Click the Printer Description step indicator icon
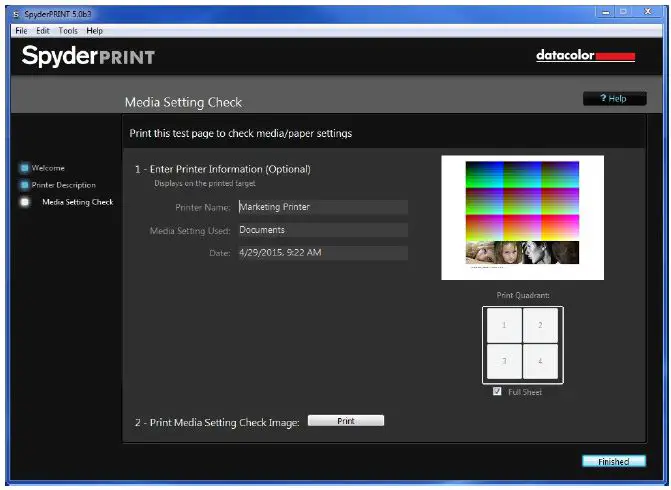Image resolution: width=671 pixels, height=490 pixels. [x=24, y=185]
